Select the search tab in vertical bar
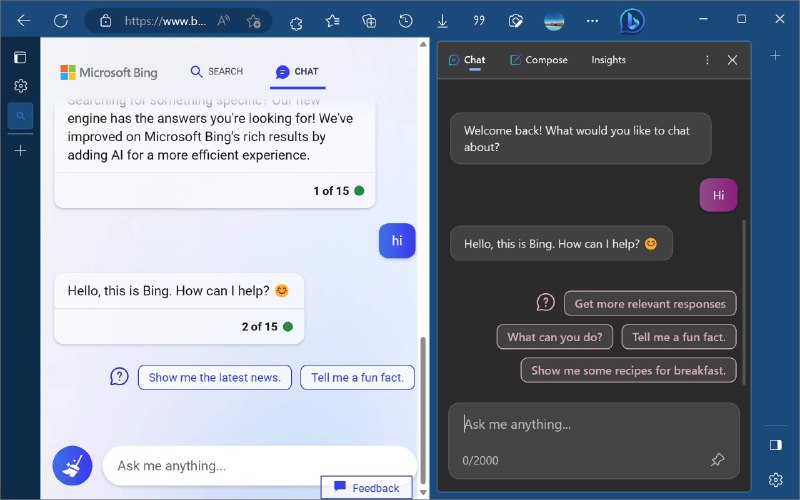This screenshot has width=800, height=500. tap(20, 116)
